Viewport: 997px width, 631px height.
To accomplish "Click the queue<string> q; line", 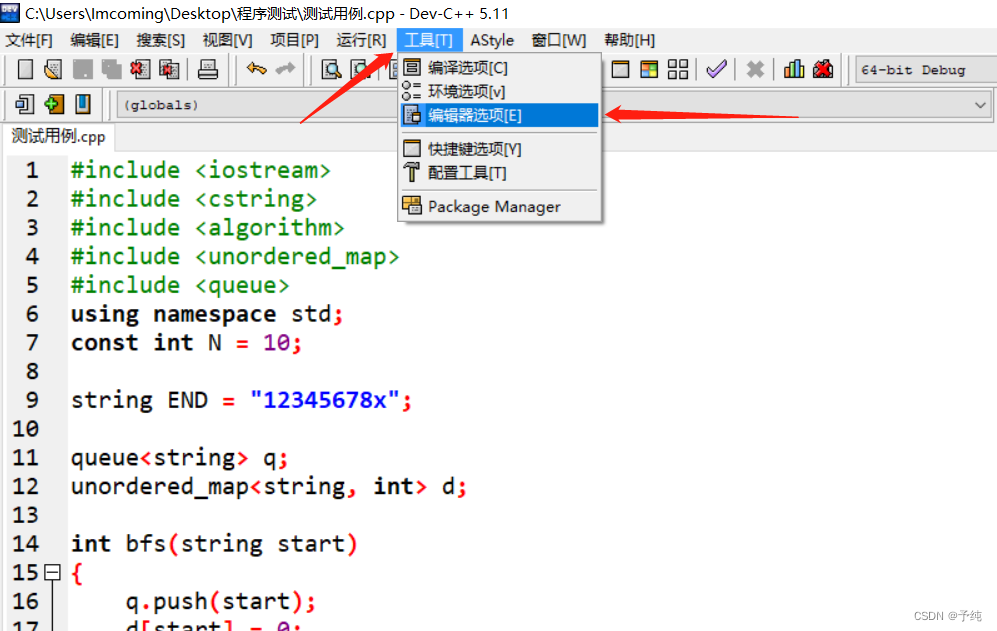I will pyautogui.click(x=180, y=457).
